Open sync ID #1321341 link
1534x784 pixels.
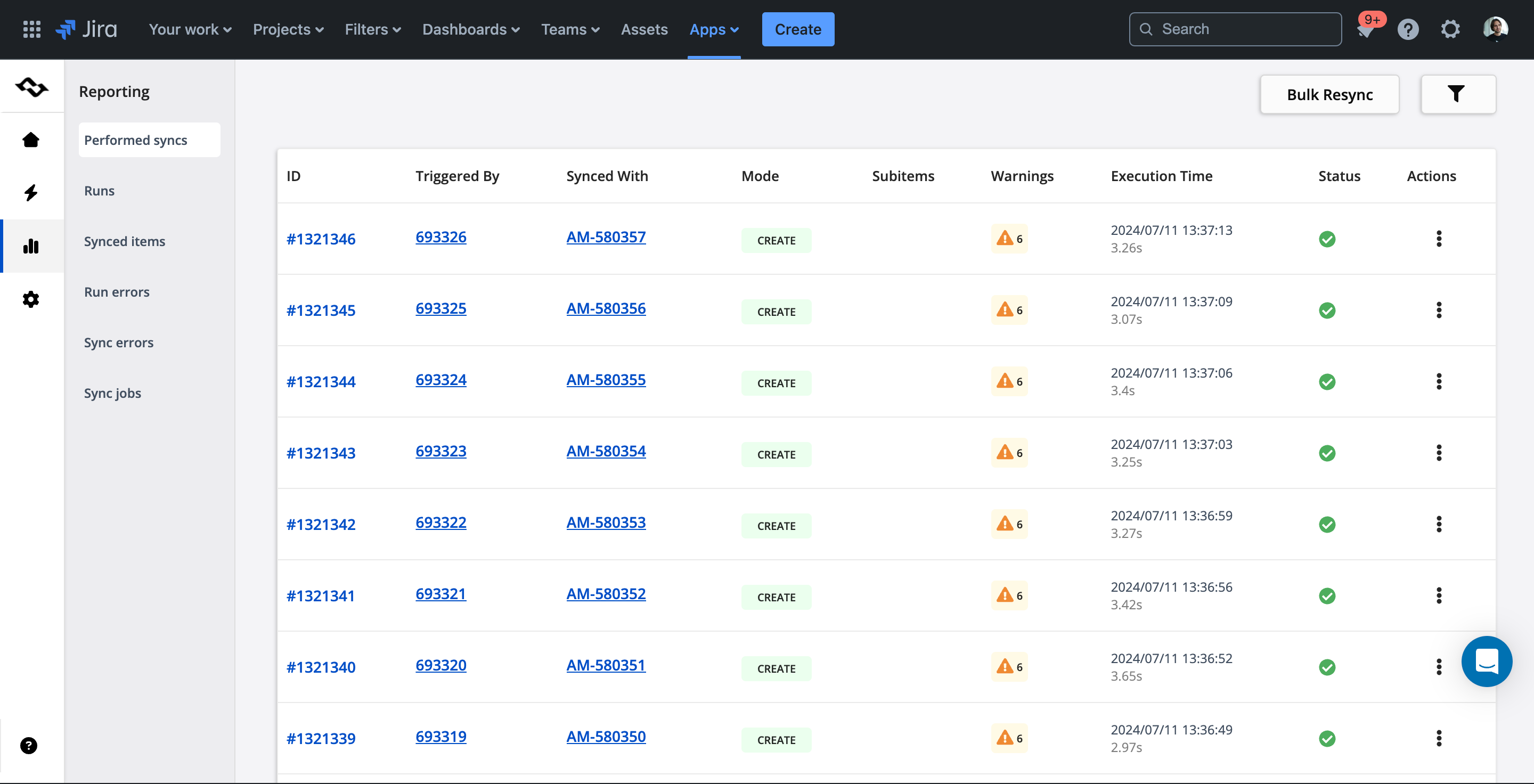pyautogui.click(x=321, y=595)
